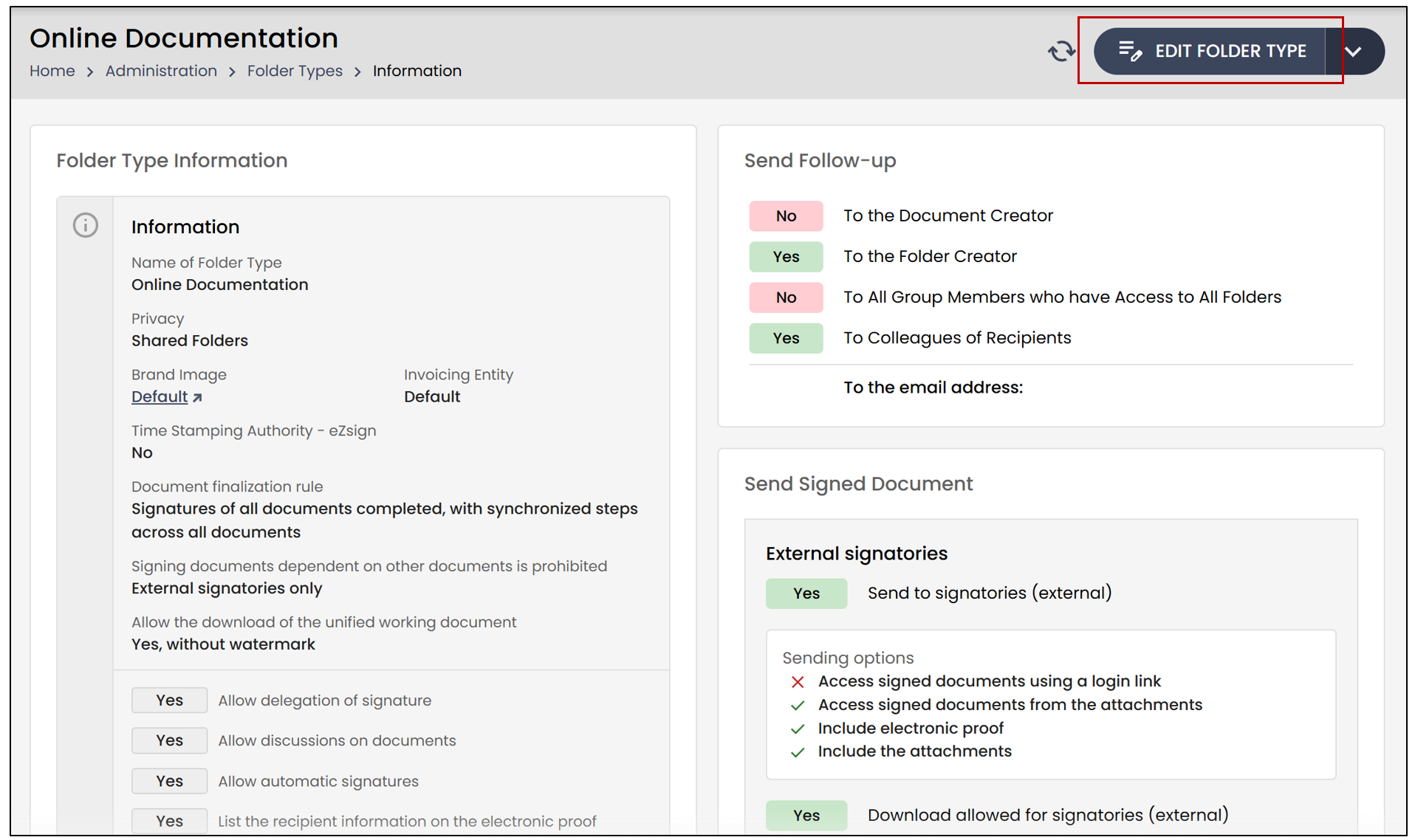Screen dimensions: 1415x840
Task: Open the Default brand image link
Action: click(x=160, y=396)
